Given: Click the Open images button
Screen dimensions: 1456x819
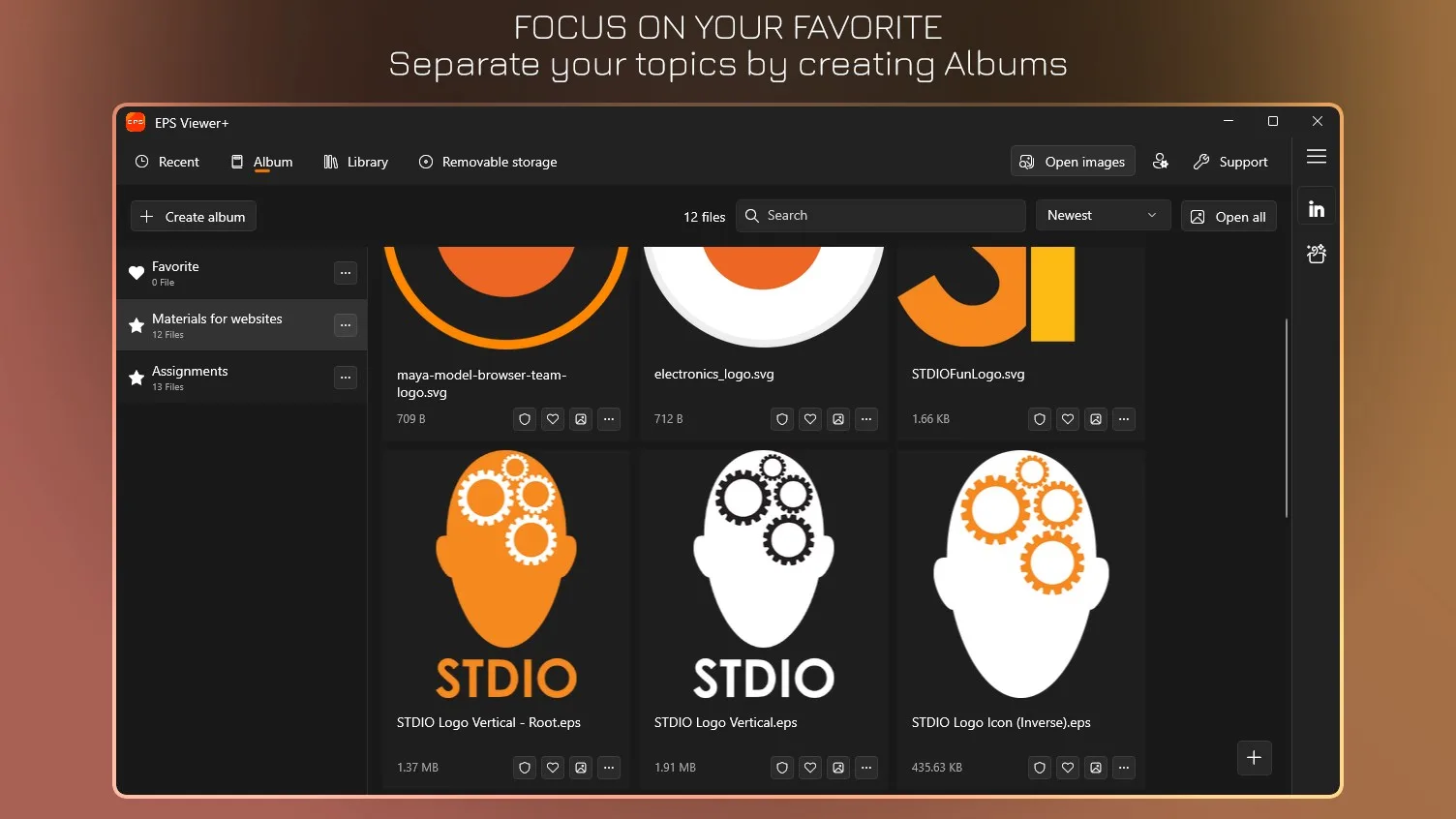Looking at the screenshot, I should (1073, 162).
